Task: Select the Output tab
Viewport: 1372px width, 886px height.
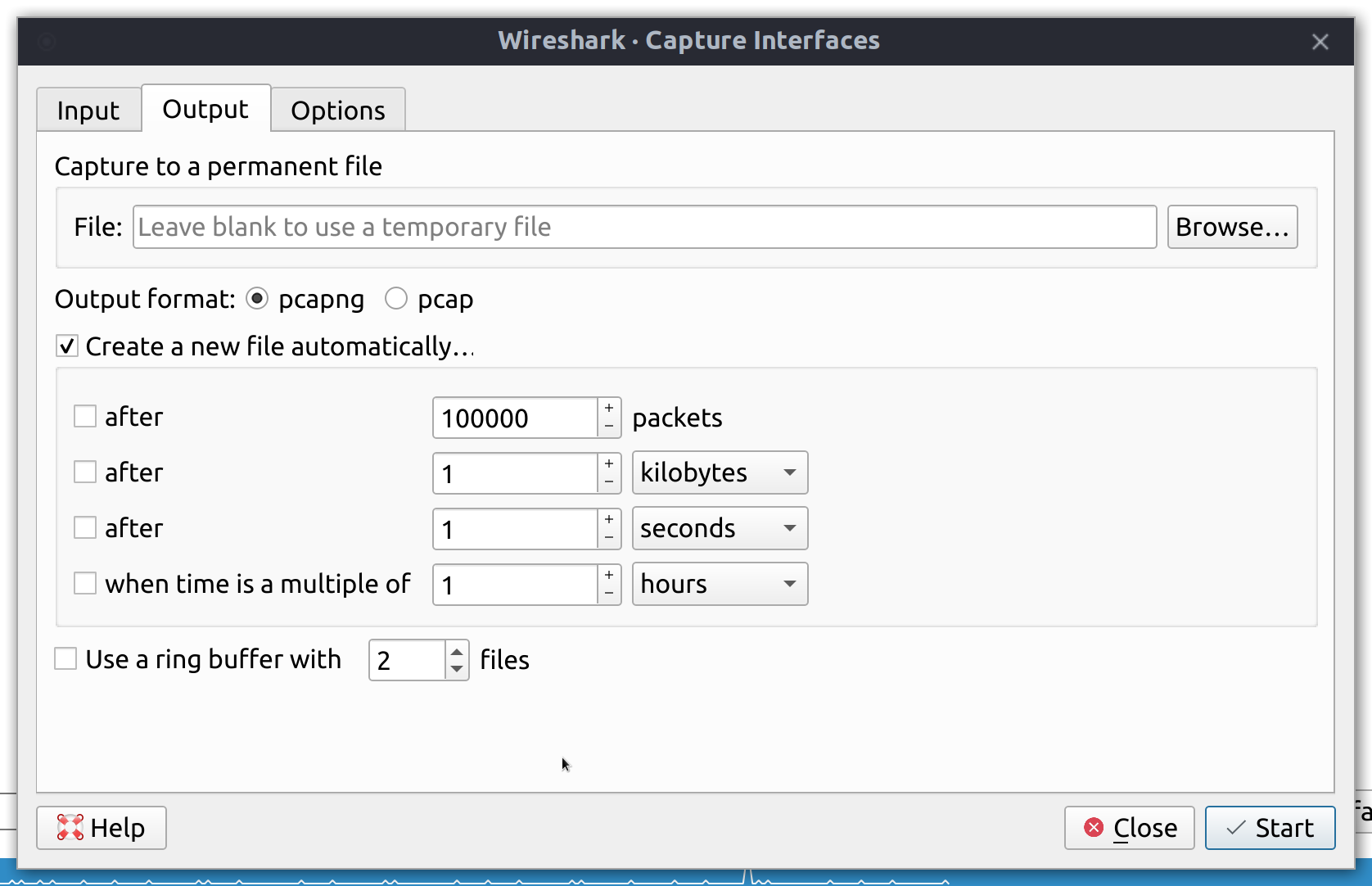Action: pos(205,108)
